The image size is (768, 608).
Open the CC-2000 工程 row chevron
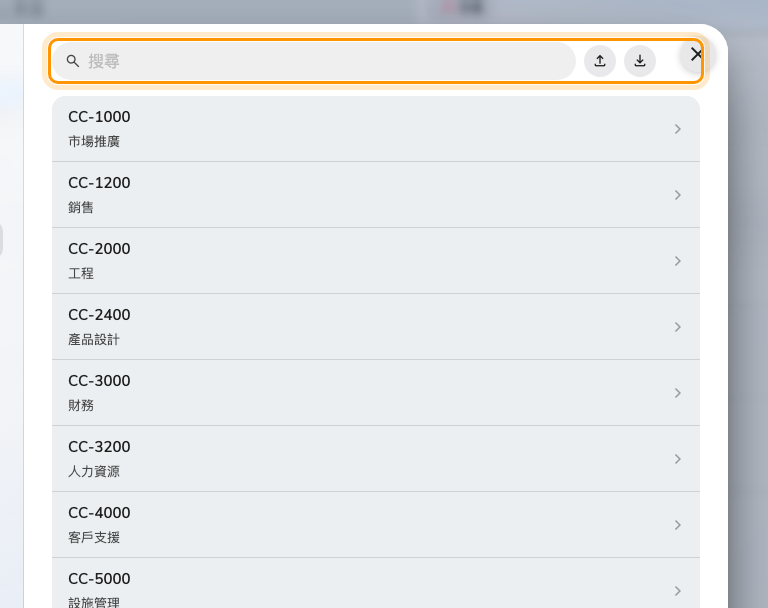(x=678, y=261)
